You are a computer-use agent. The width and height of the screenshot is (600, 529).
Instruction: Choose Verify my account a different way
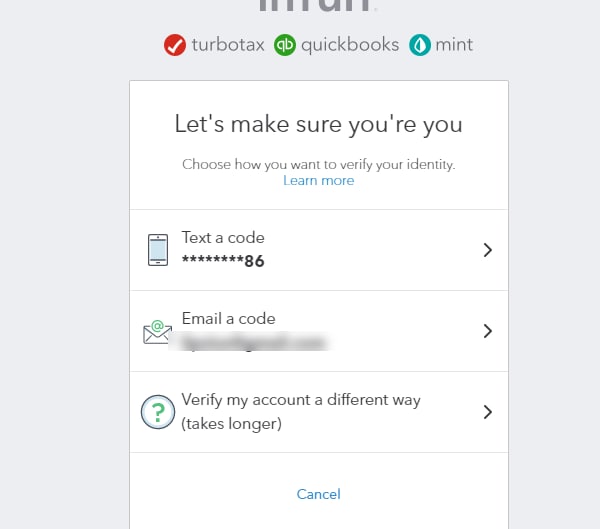click(319, 412)
